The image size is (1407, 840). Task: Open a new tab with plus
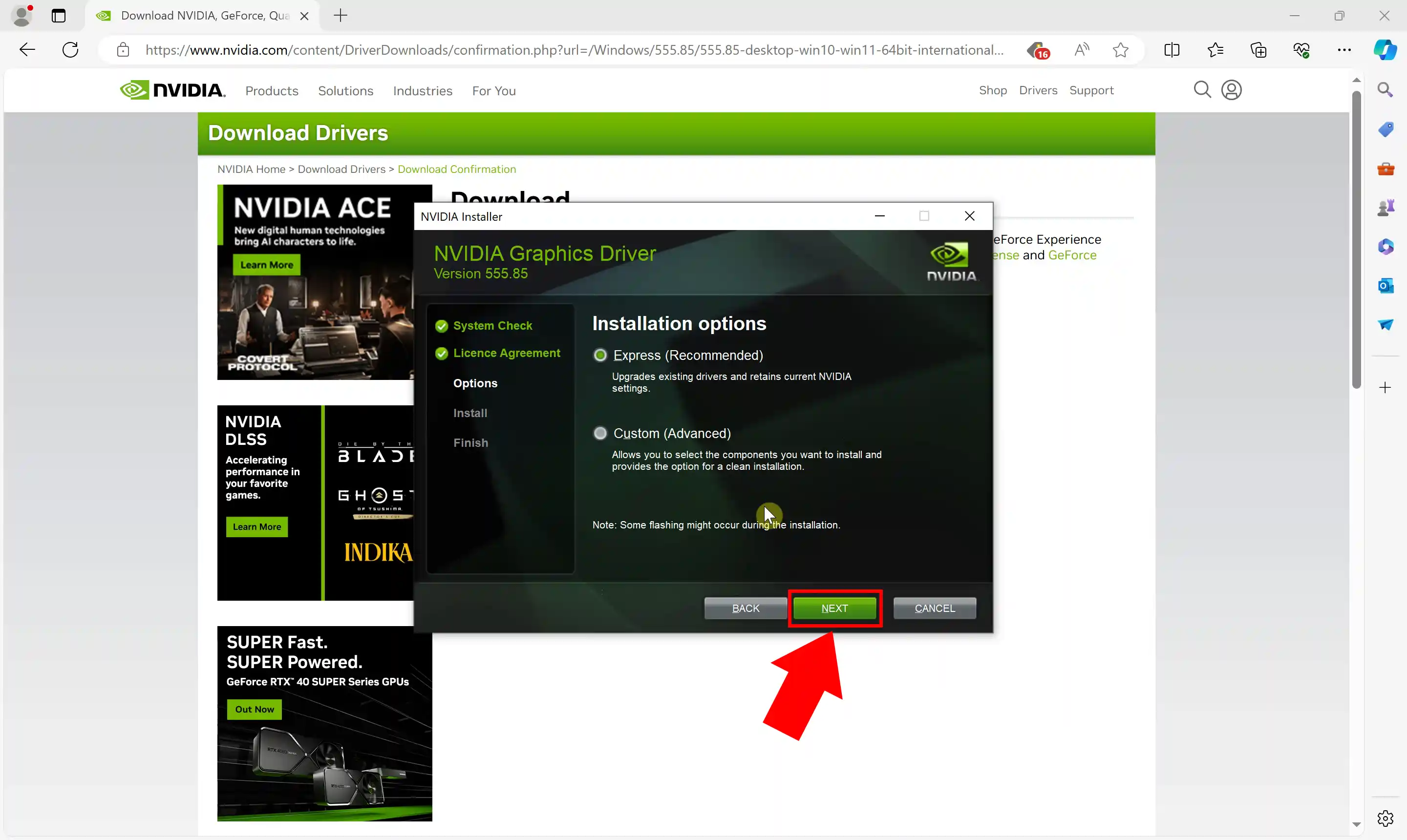click(x=341, y=15)
